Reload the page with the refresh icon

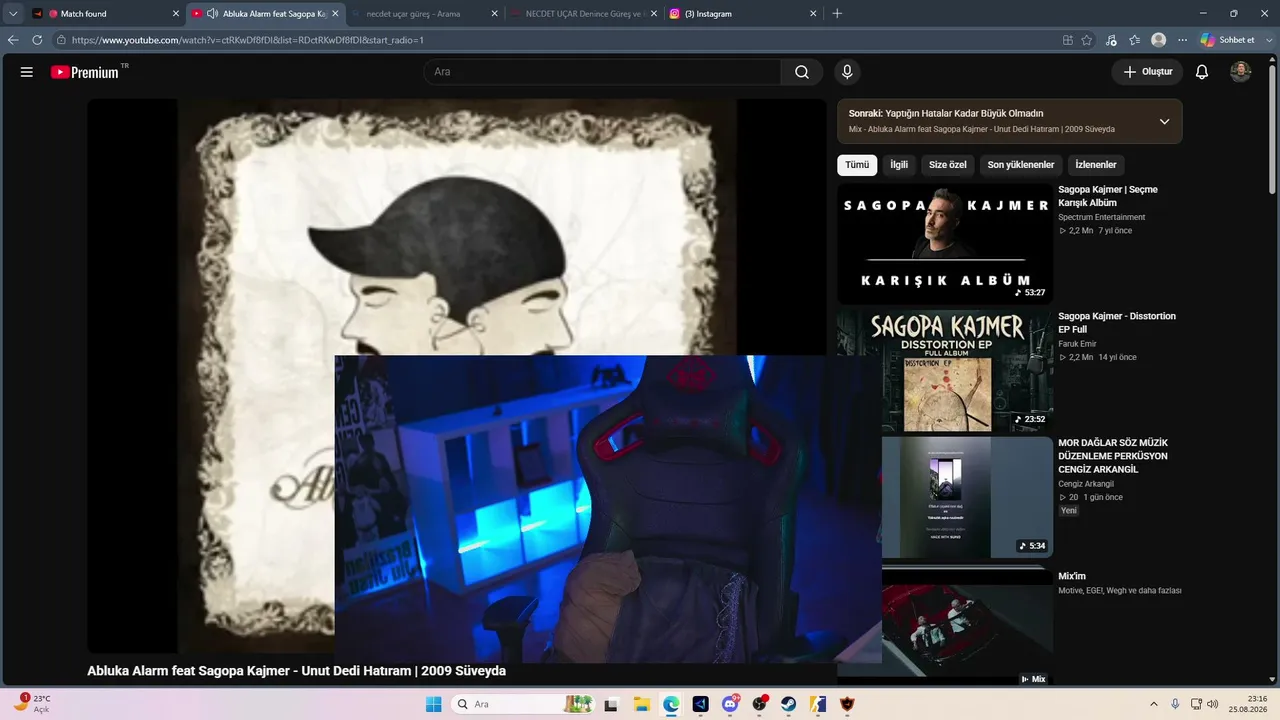point(37,40)
